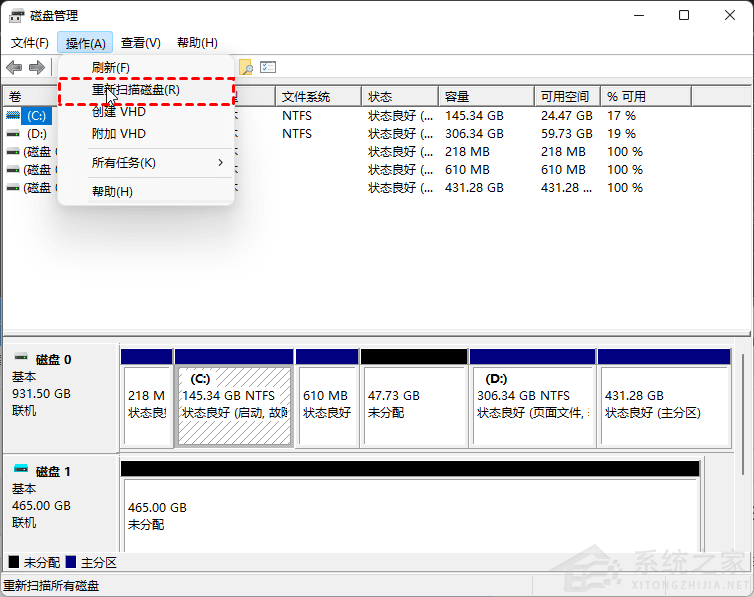
Task: Click the black 未分配 legend swatch
Action: tap(13, 563)
